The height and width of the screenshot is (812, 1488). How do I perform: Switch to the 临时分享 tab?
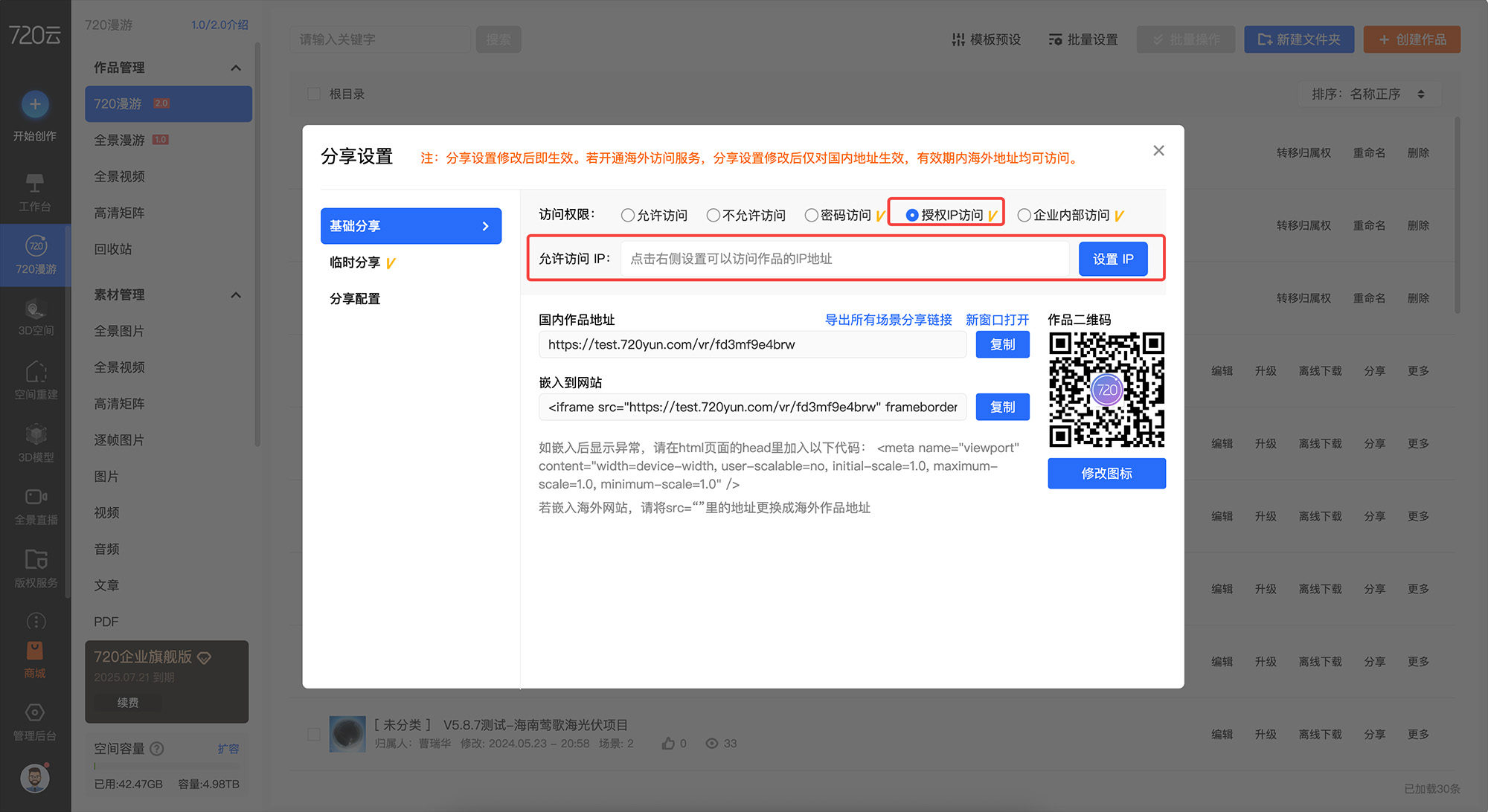coord(355,262)
